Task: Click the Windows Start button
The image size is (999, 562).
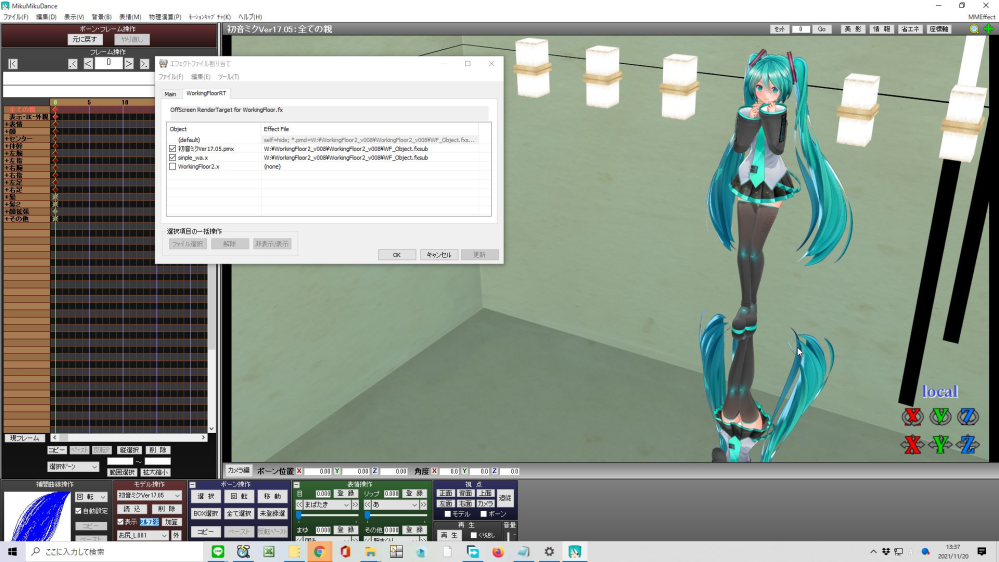Action: coord(12,552)
